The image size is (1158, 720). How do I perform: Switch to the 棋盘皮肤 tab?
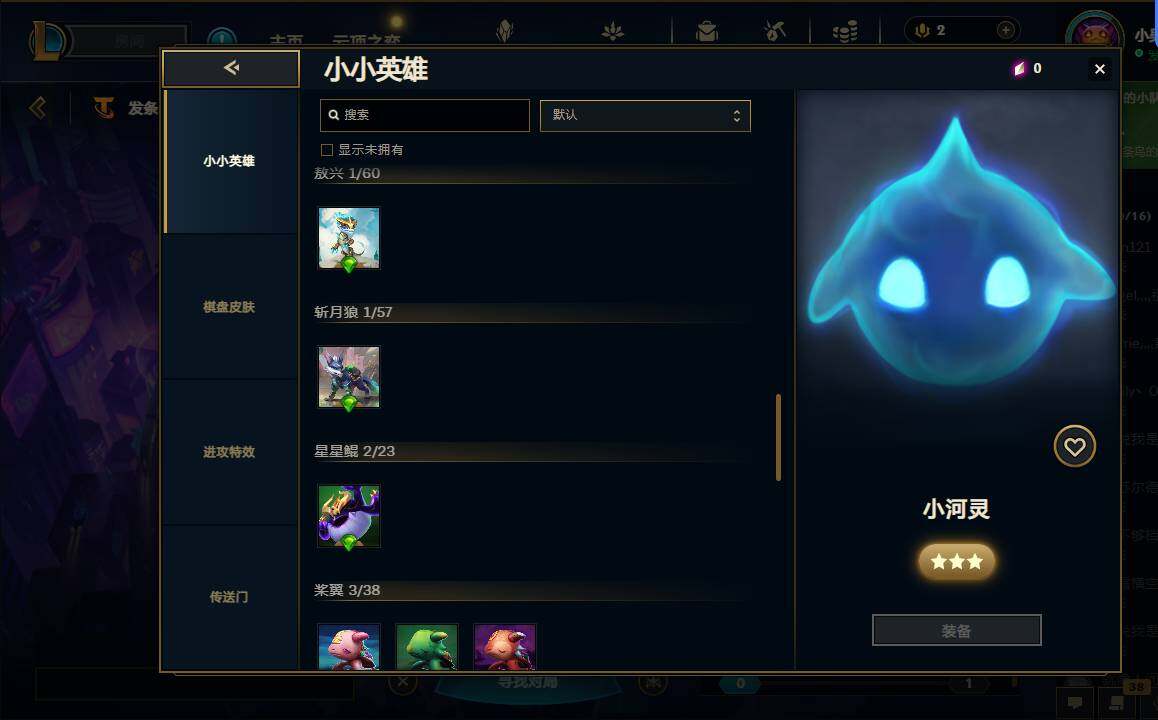click(x=229, y=306)
